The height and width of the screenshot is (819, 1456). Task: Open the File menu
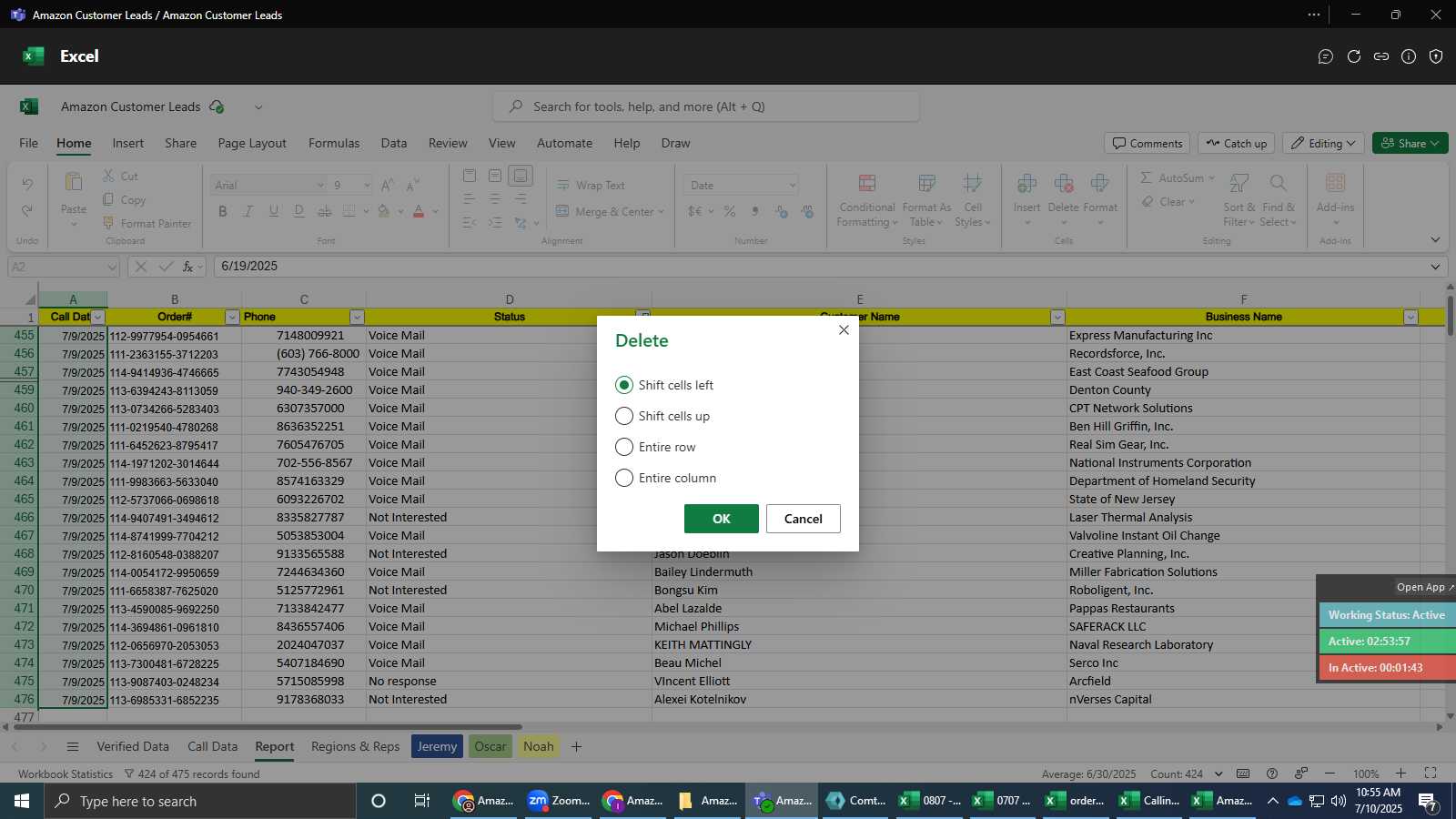click(29, 143)
